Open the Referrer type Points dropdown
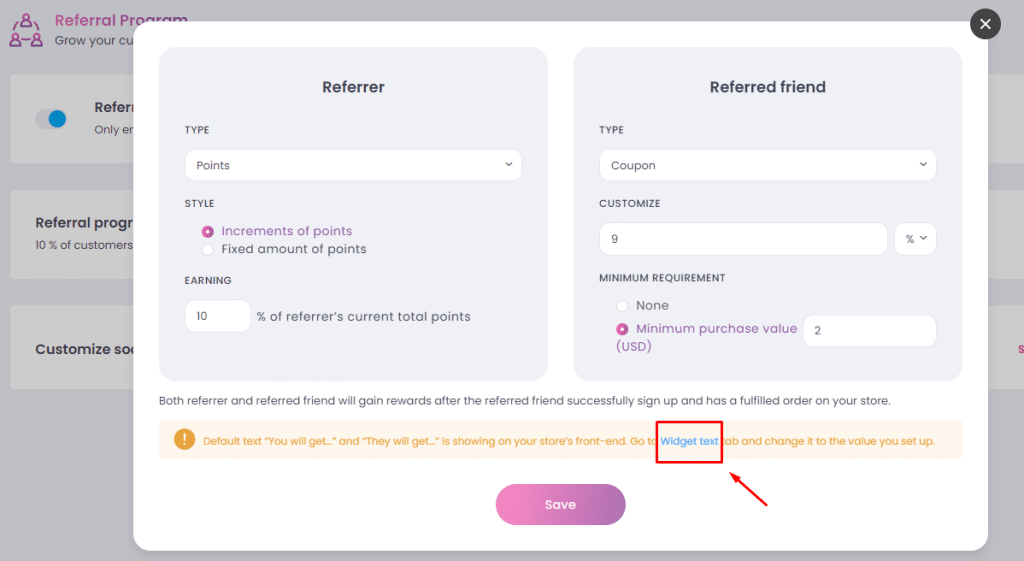The width and height of the screenshot is (1024, 561). (353, 165)
